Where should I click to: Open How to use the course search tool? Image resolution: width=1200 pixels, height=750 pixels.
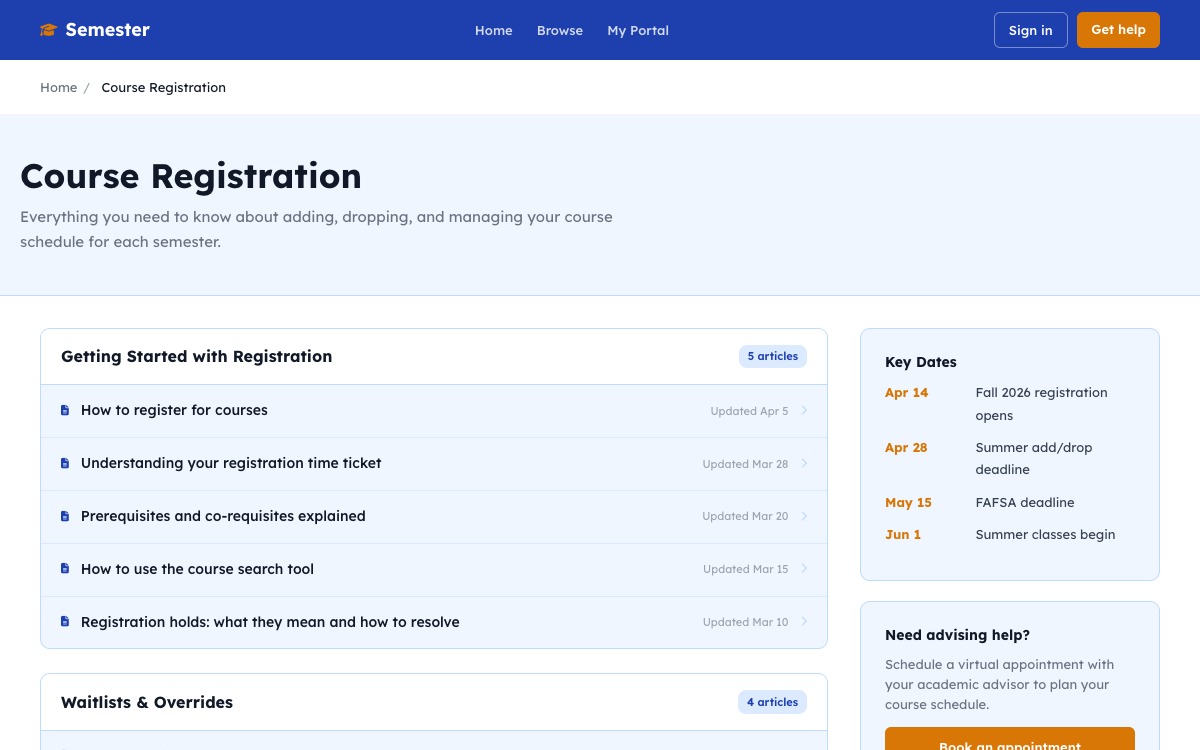(x=197, y=569)
